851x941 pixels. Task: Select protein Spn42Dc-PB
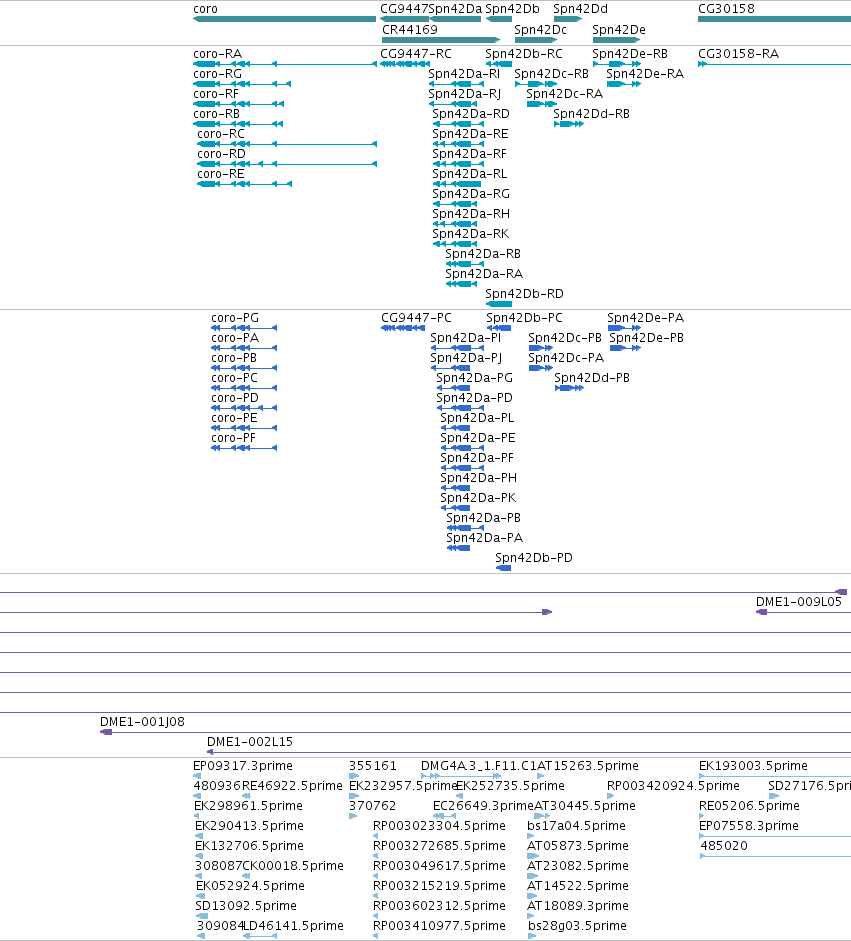541,348
